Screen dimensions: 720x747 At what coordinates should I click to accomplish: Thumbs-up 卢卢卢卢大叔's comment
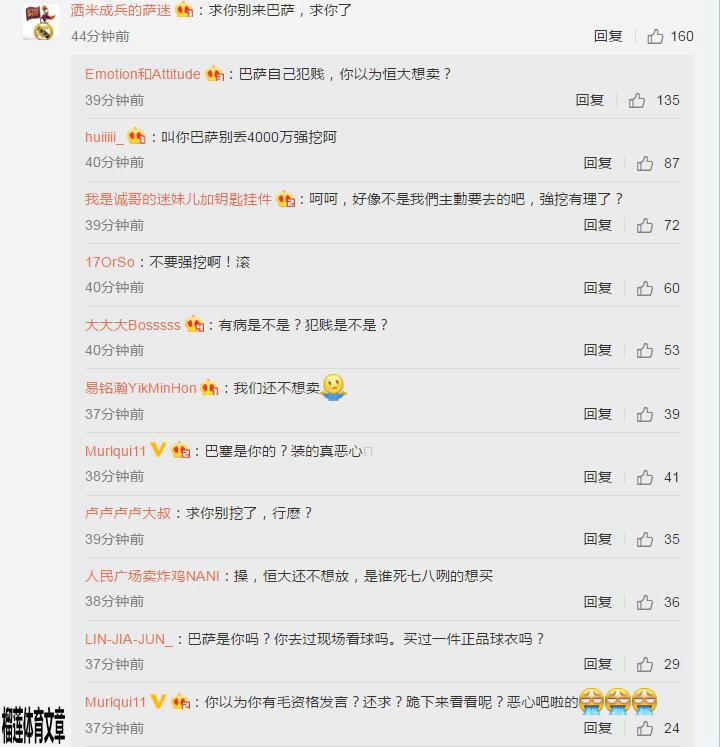[x=645, y=539]
